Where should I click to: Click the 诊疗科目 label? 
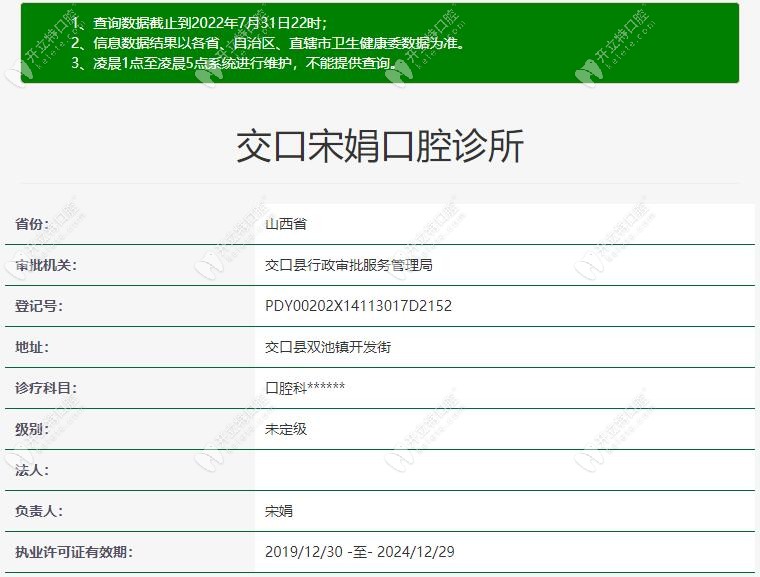(46, 388)
